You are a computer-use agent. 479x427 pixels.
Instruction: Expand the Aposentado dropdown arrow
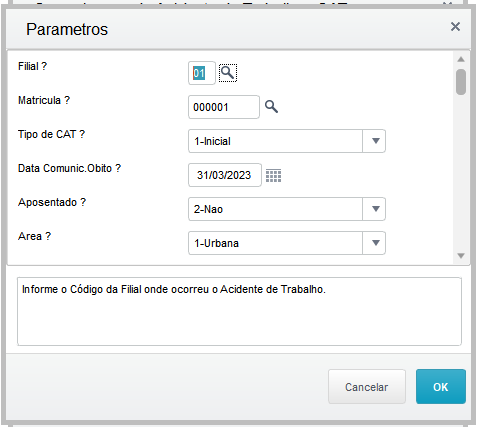tap(376, 209)
